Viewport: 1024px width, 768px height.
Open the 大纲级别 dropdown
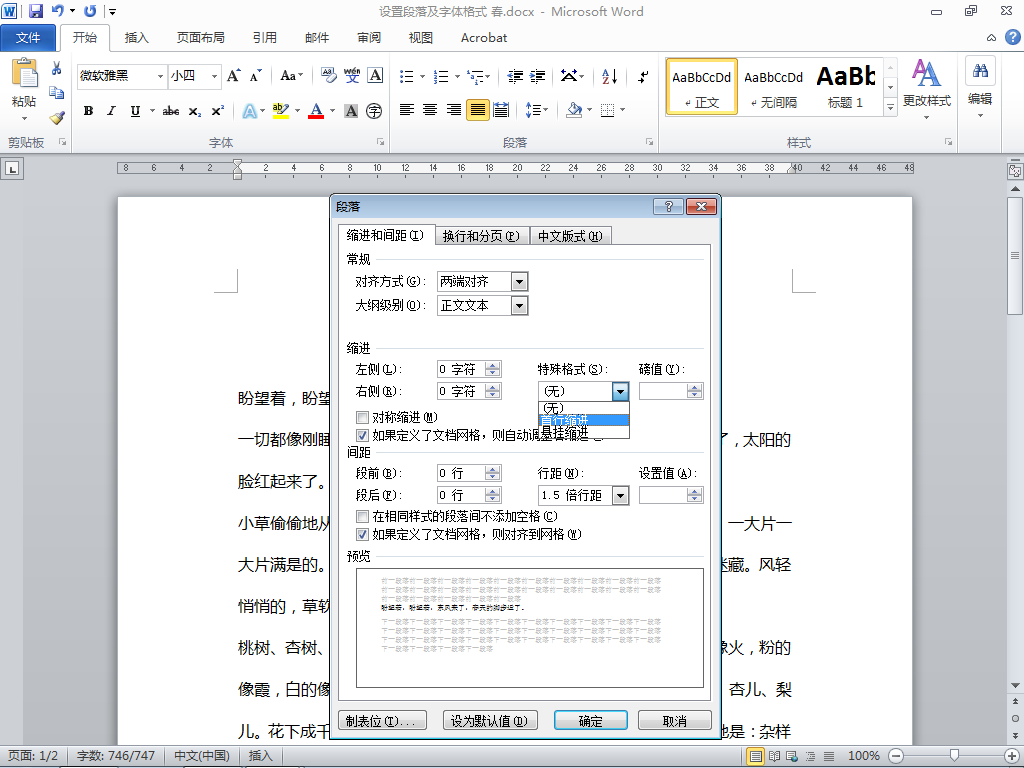pyautogui.click(x=519, y=305)
